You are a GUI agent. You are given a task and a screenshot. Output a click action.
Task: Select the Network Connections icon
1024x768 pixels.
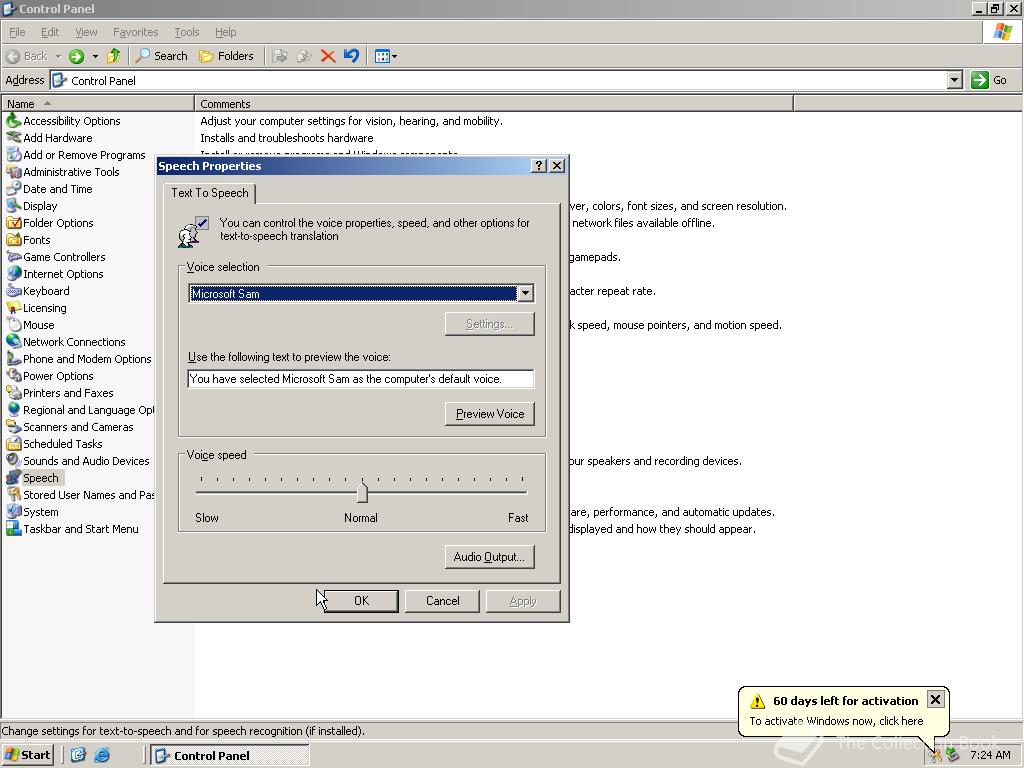[x=14, y=342]
